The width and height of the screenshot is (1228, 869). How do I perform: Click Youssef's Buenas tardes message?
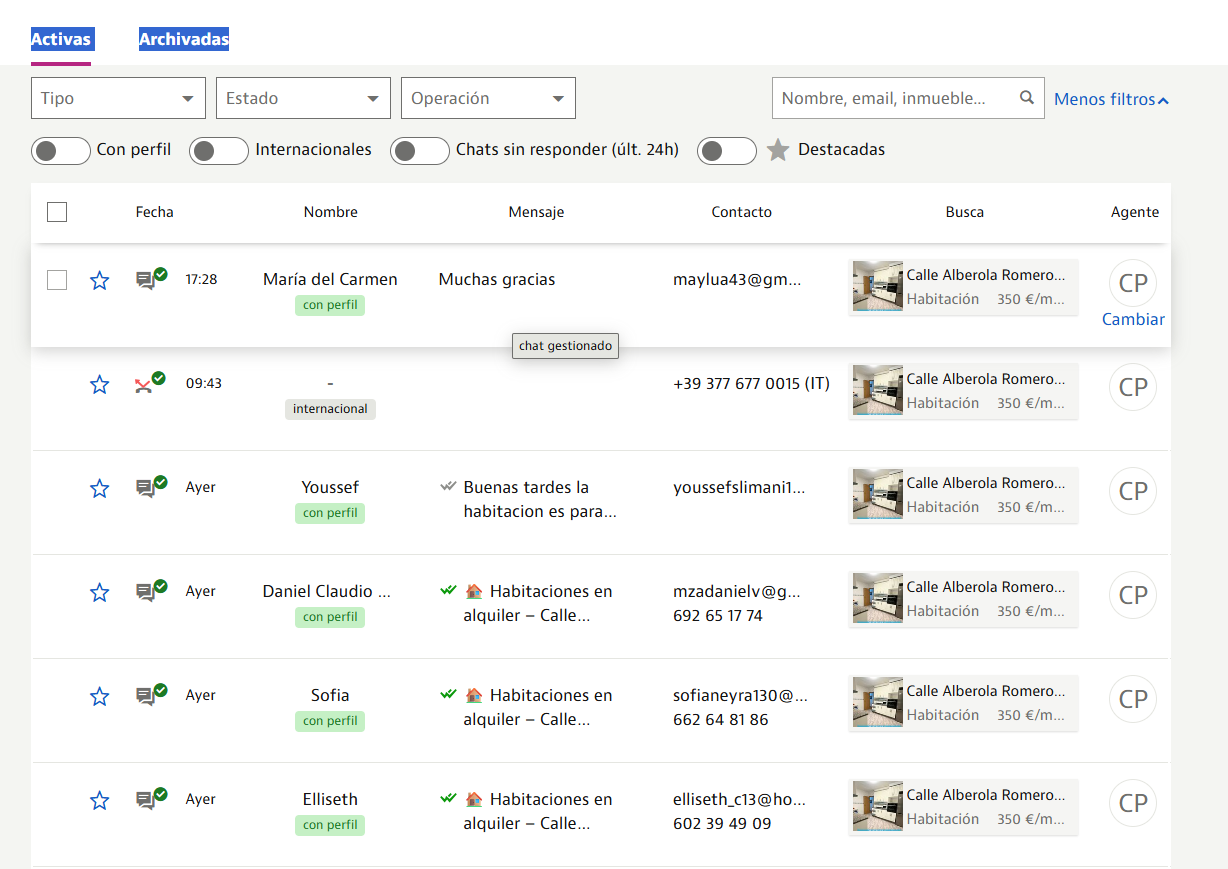(x=540, y=499)
